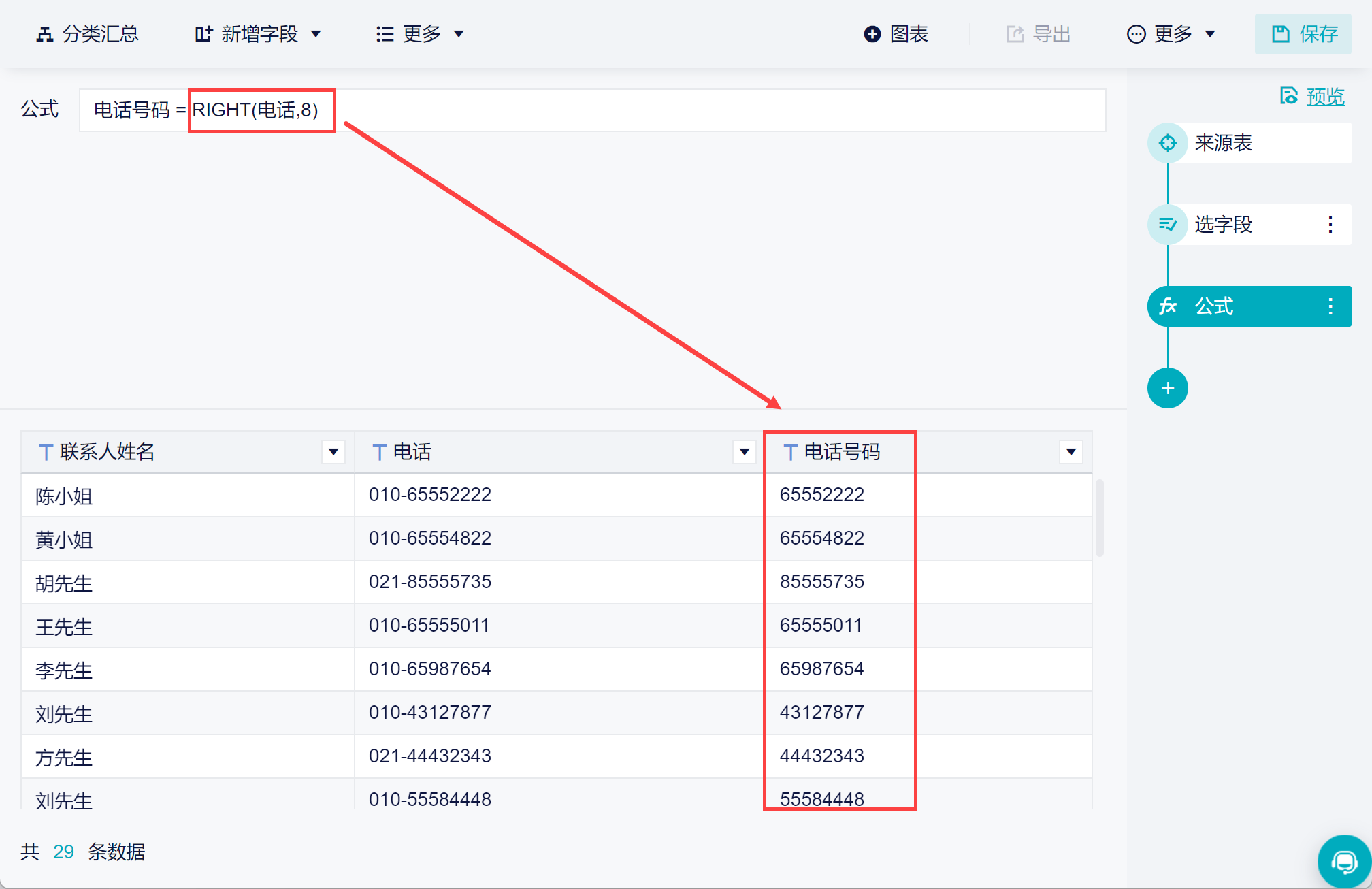The height and width of the screenshot is (889, 1372).
Task: Click the 来源表 source node icon
Action: pyautogui.click(x=1167, y=143)
